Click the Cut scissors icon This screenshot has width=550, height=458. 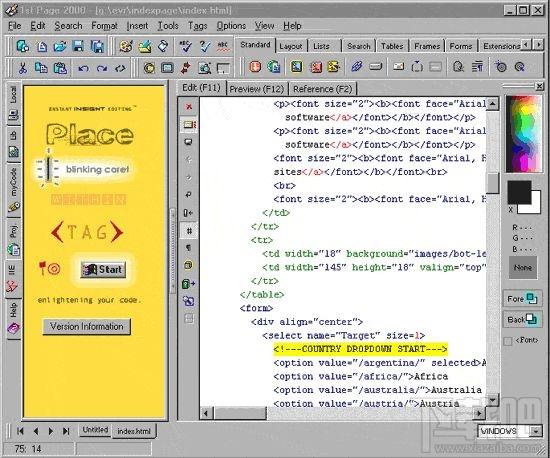pyautogui.click(x=23, y=67)
